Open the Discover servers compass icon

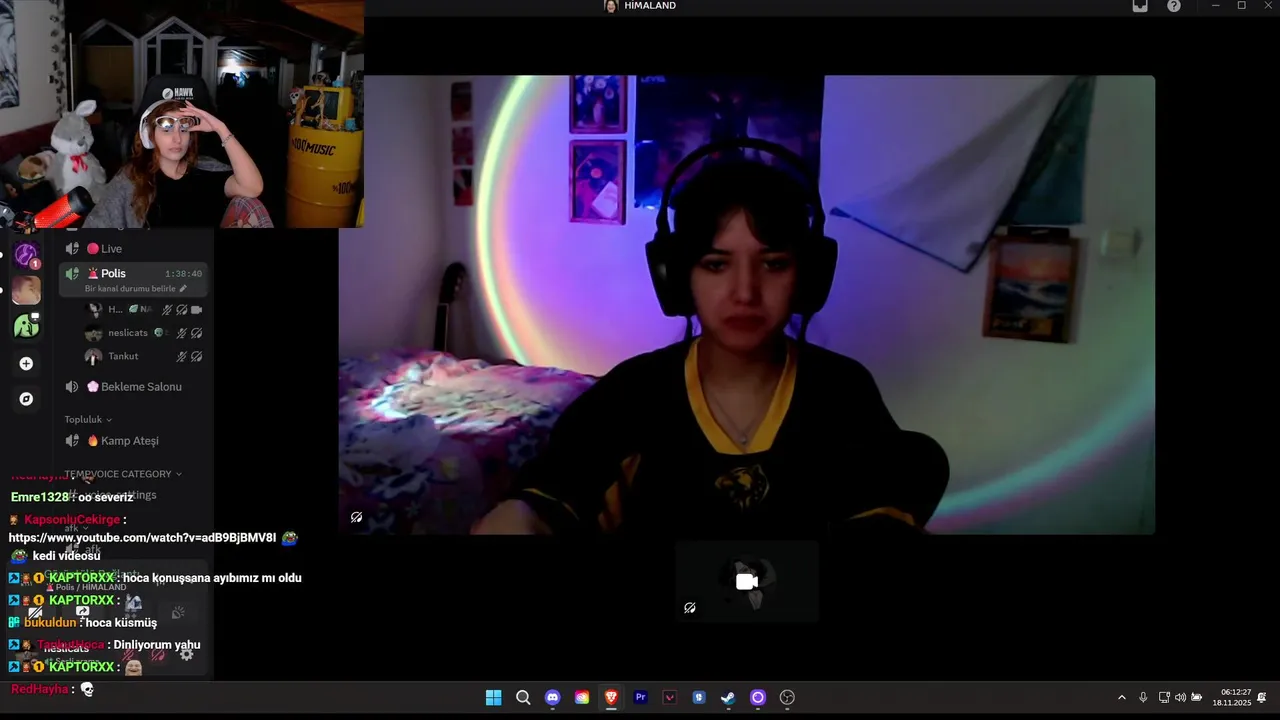(26, 399)
